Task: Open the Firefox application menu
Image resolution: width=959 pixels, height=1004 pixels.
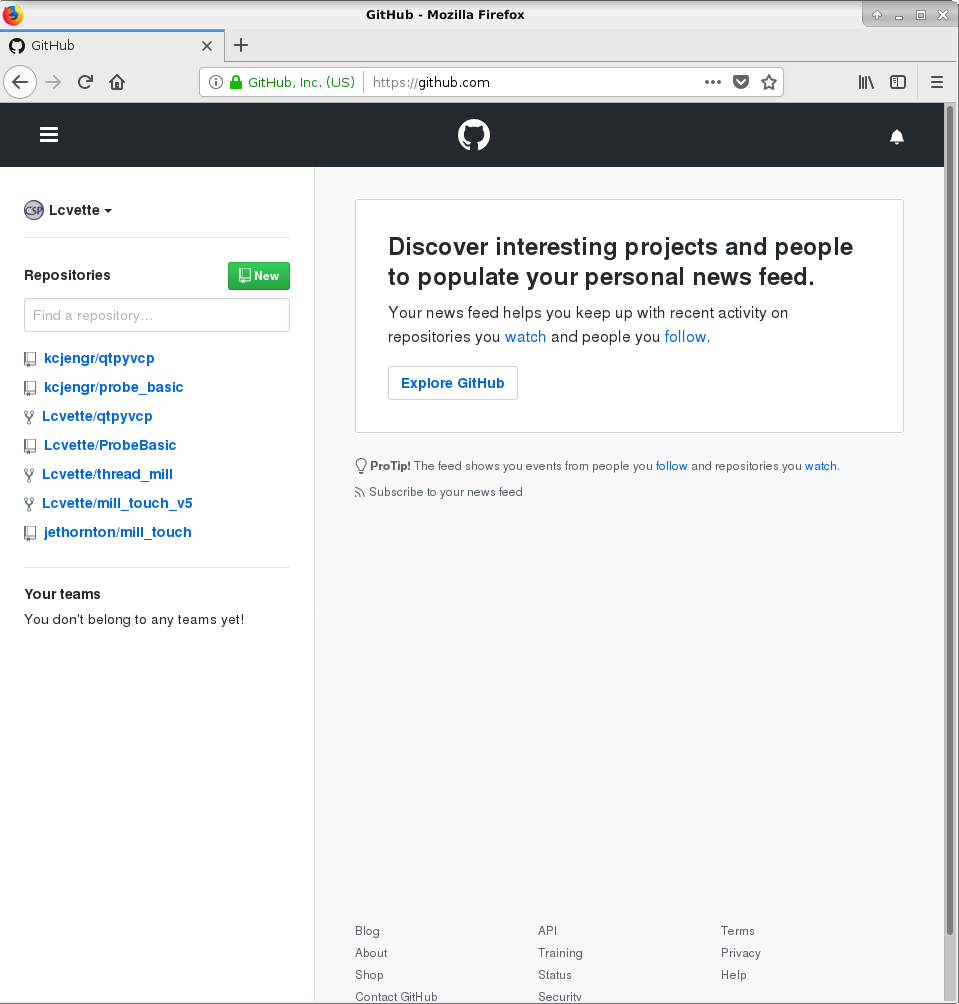Action: [x=937, y=82]
